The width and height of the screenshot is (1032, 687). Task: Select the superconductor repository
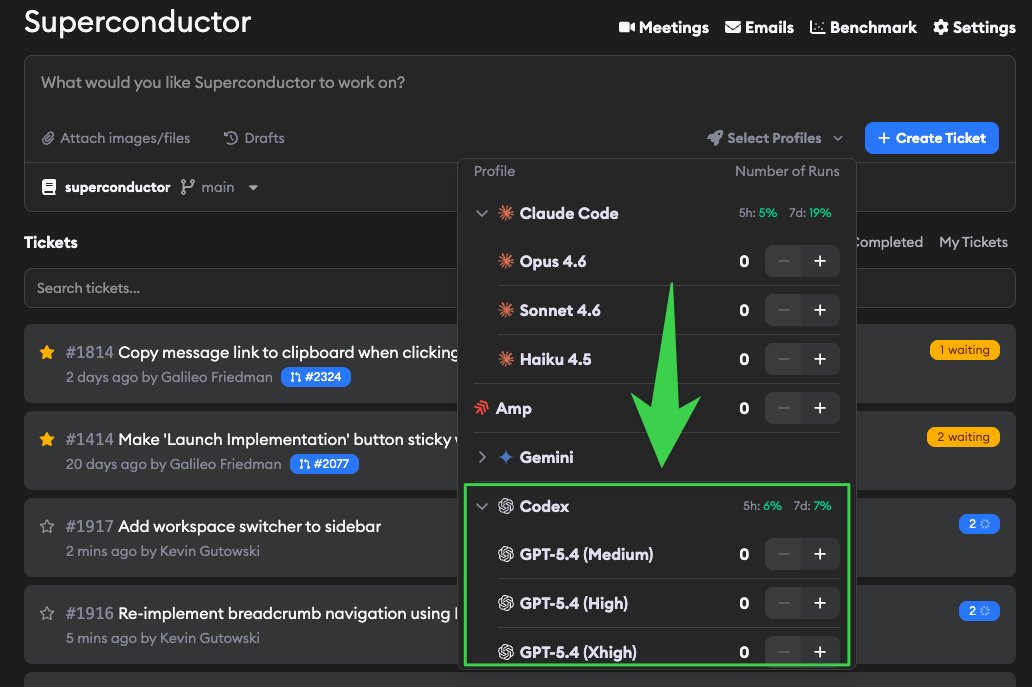(106, 188)
